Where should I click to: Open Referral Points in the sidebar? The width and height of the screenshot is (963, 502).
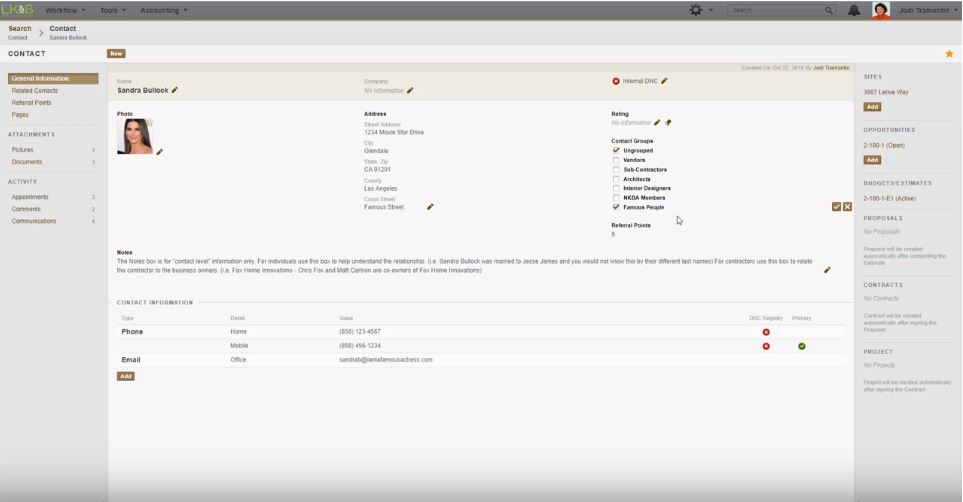tap(32, 103)
